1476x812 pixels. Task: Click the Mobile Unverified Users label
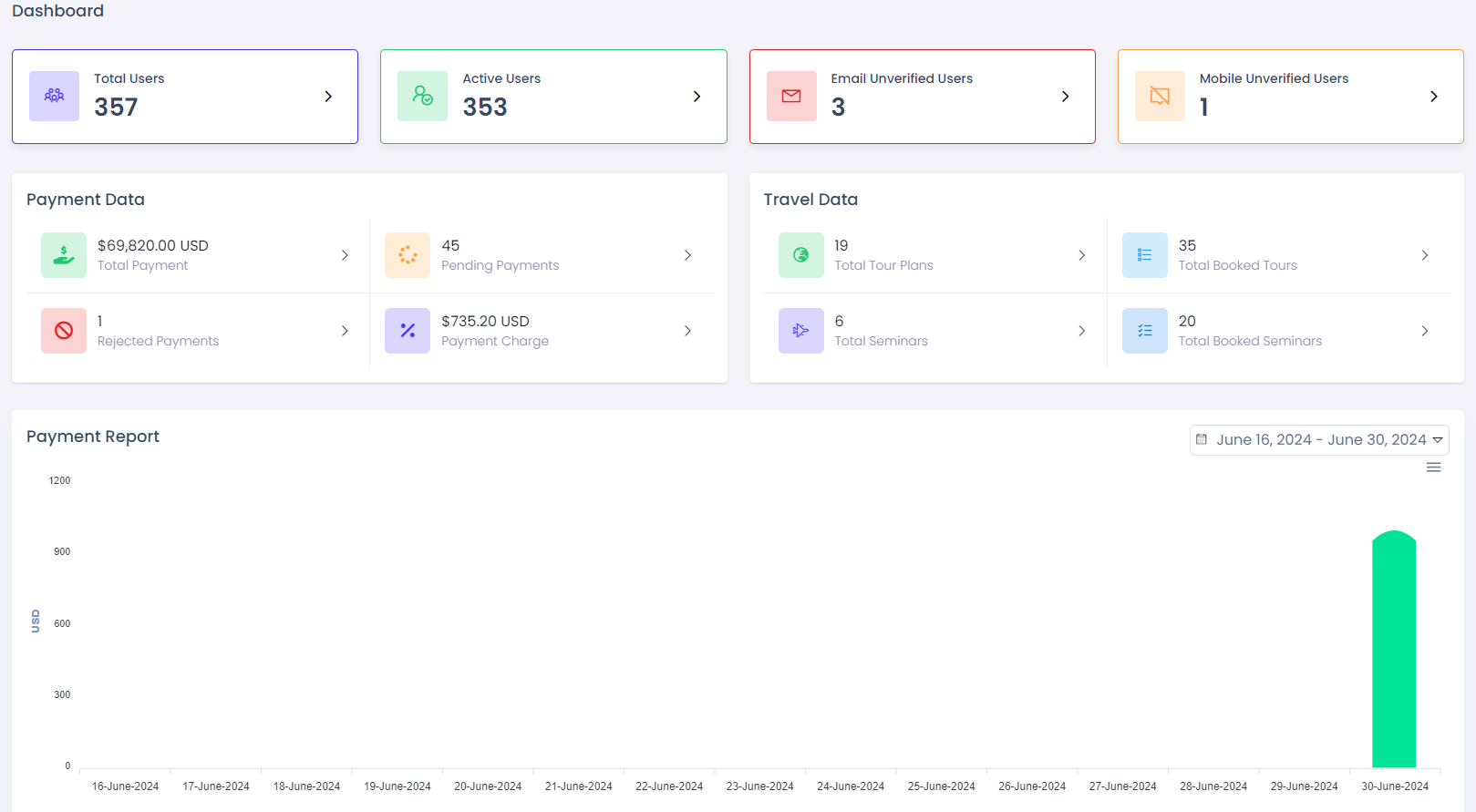tap(1274, 78)
